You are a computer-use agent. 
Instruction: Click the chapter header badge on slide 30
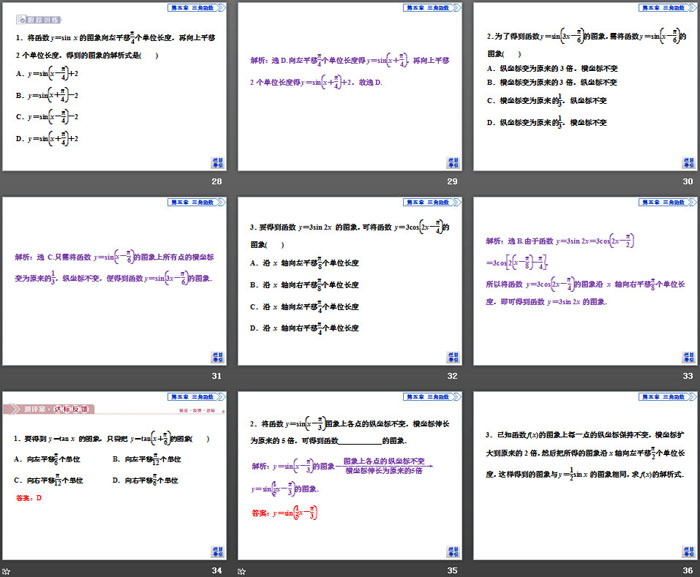(x=668, y=8)
